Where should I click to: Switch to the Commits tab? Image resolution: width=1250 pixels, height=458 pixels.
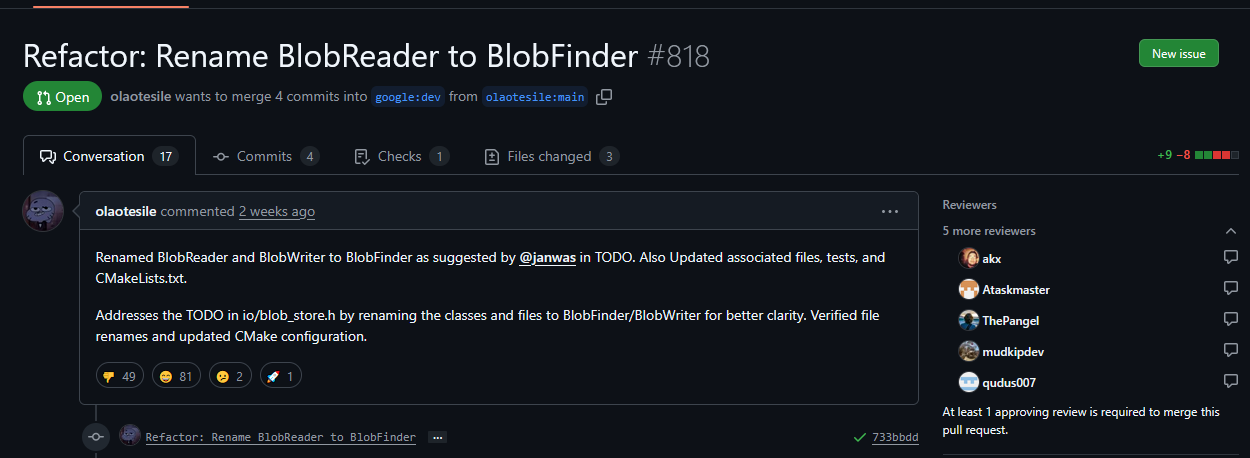[x=265, y=156]
